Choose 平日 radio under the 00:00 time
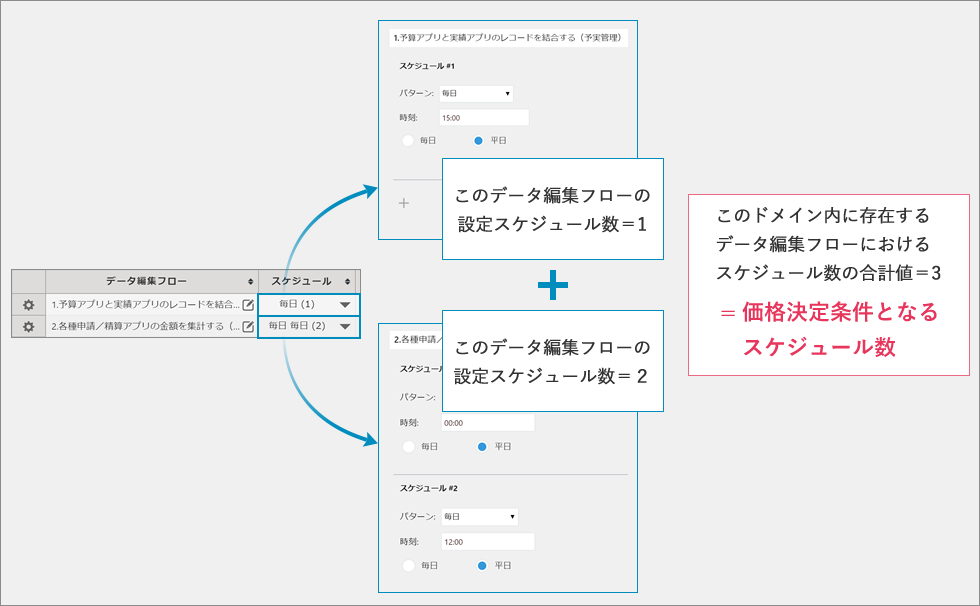The image size is (980, 606). 482,446
